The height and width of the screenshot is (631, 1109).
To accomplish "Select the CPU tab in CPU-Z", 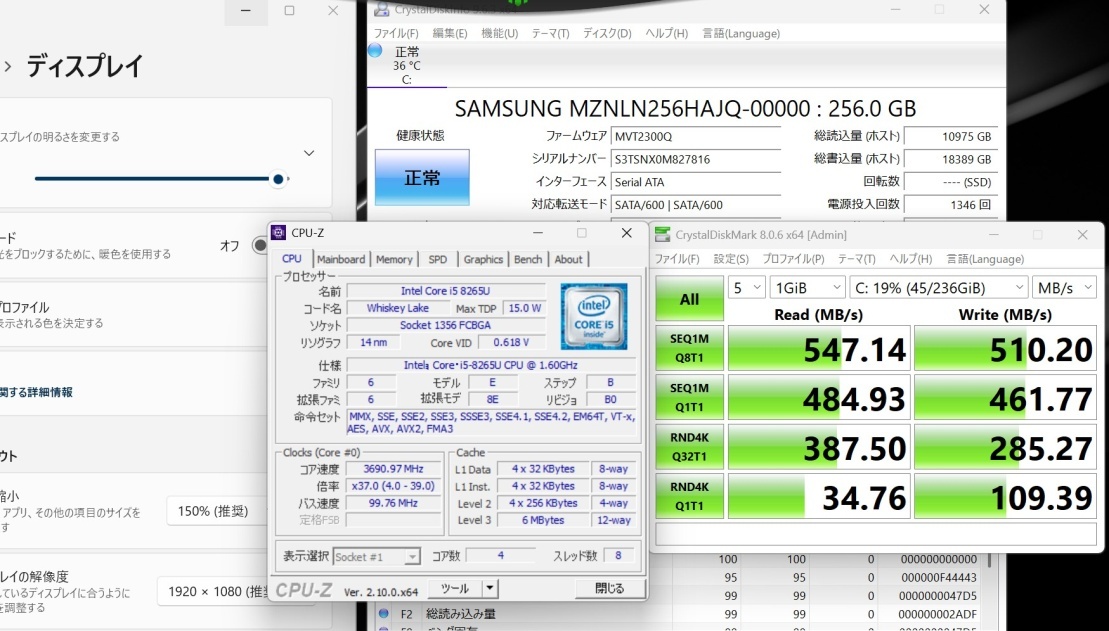I will click(x=291, y=258).
